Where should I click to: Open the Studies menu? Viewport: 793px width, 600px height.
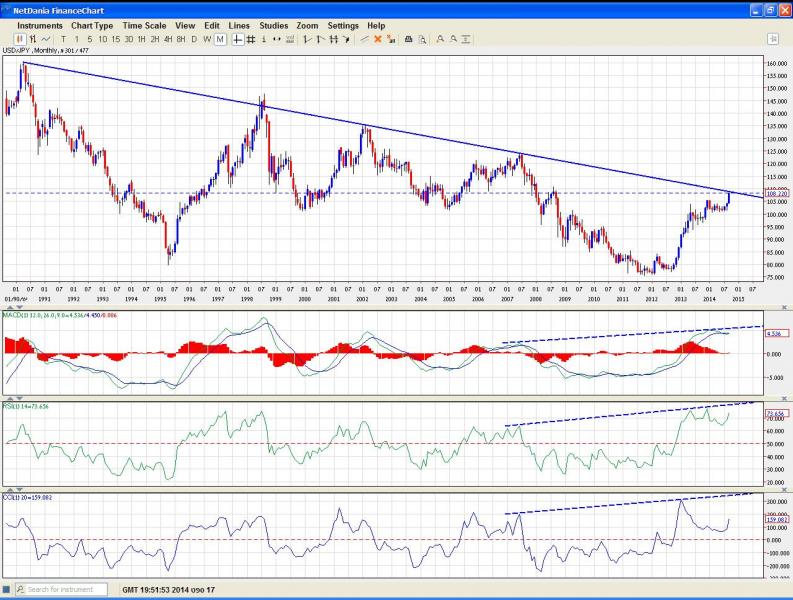click(273, 25)
